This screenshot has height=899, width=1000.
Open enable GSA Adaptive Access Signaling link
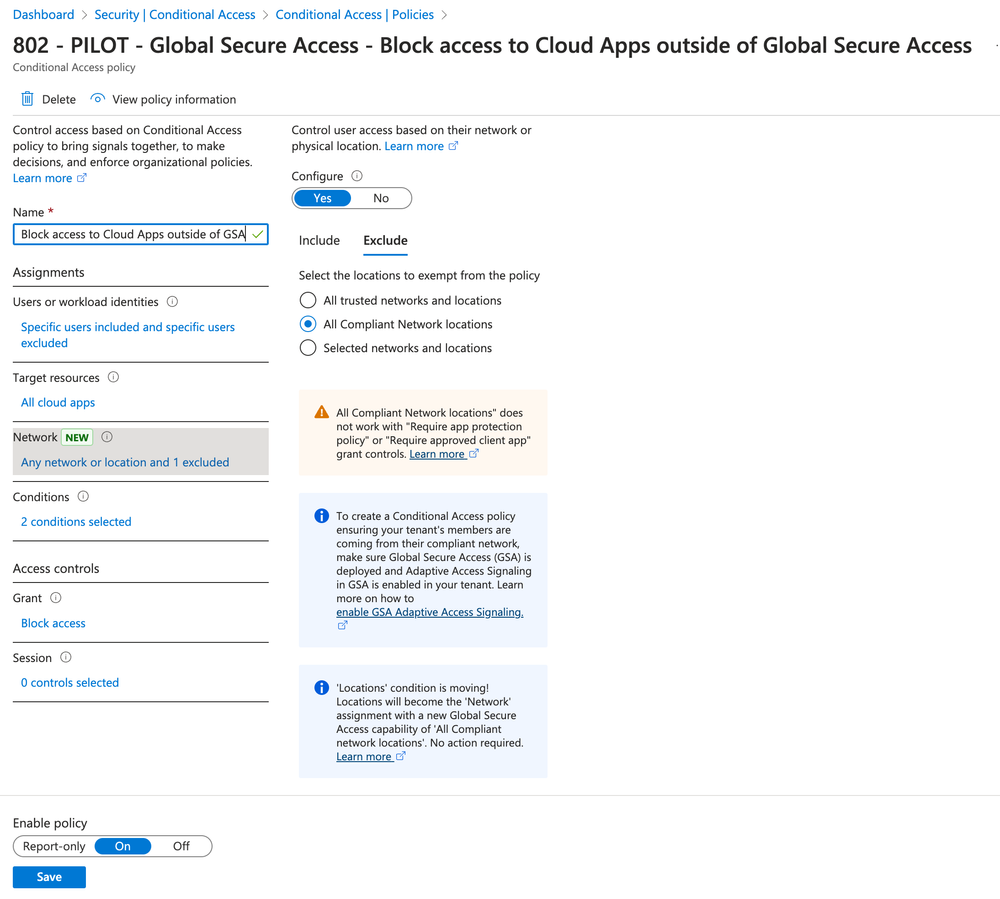coord(429,612)
